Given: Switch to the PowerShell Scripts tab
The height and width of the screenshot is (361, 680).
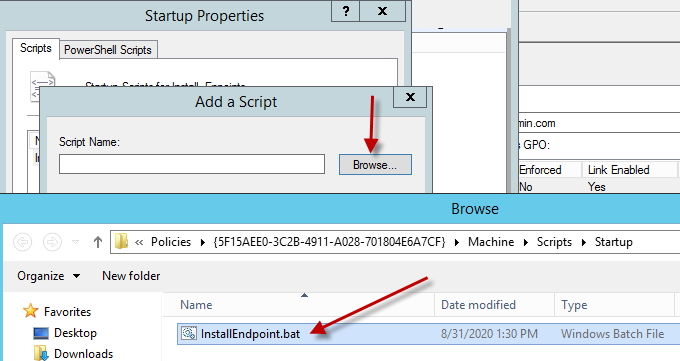Looking at the screenshot, I should [x=108, y=50].
